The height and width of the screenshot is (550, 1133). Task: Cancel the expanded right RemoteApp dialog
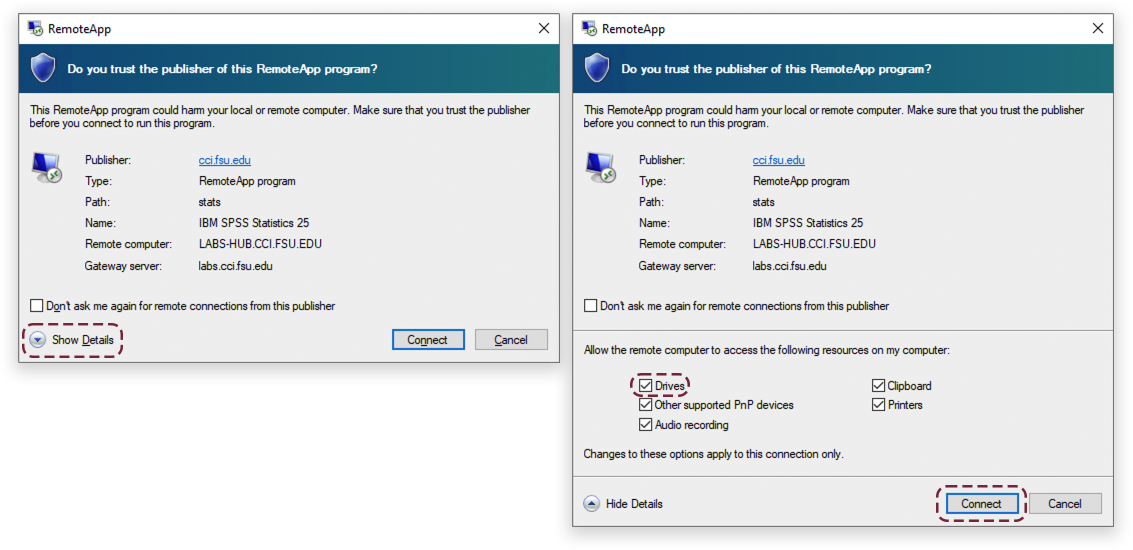[1065, 504]
